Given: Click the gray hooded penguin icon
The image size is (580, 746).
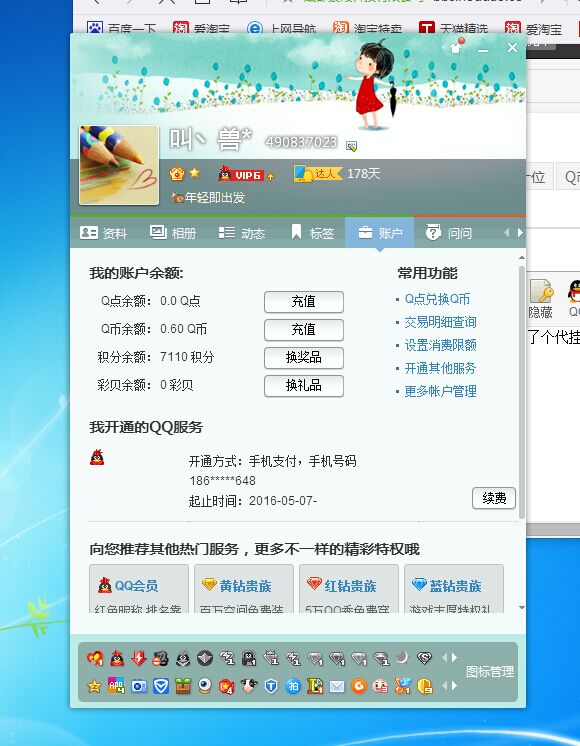Looking at the screenshot, I should coord(183,658).
